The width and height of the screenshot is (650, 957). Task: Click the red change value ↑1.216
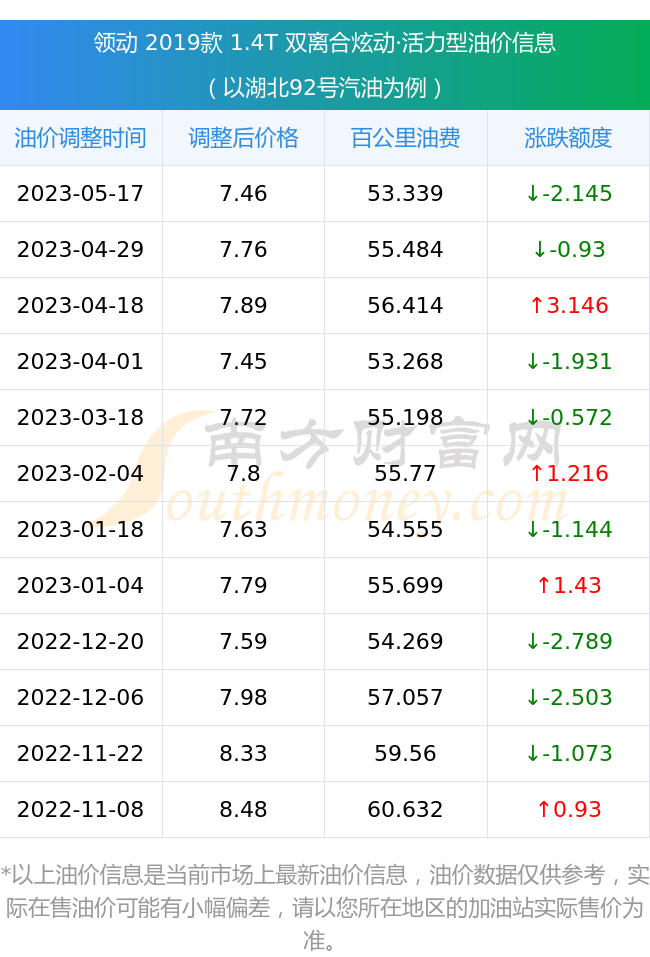[x=569, y=474]
